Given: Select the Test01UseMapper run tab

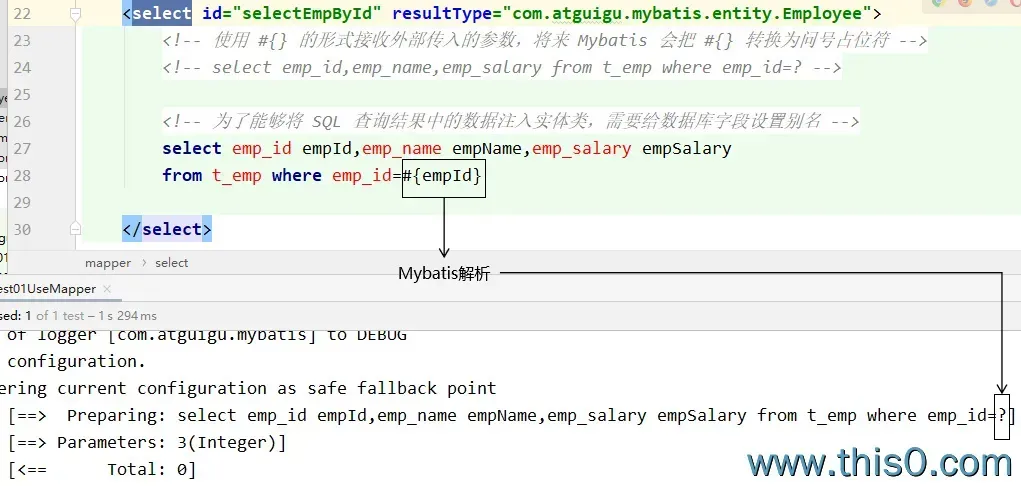Looking at the screenshot, I should [48, 289].
